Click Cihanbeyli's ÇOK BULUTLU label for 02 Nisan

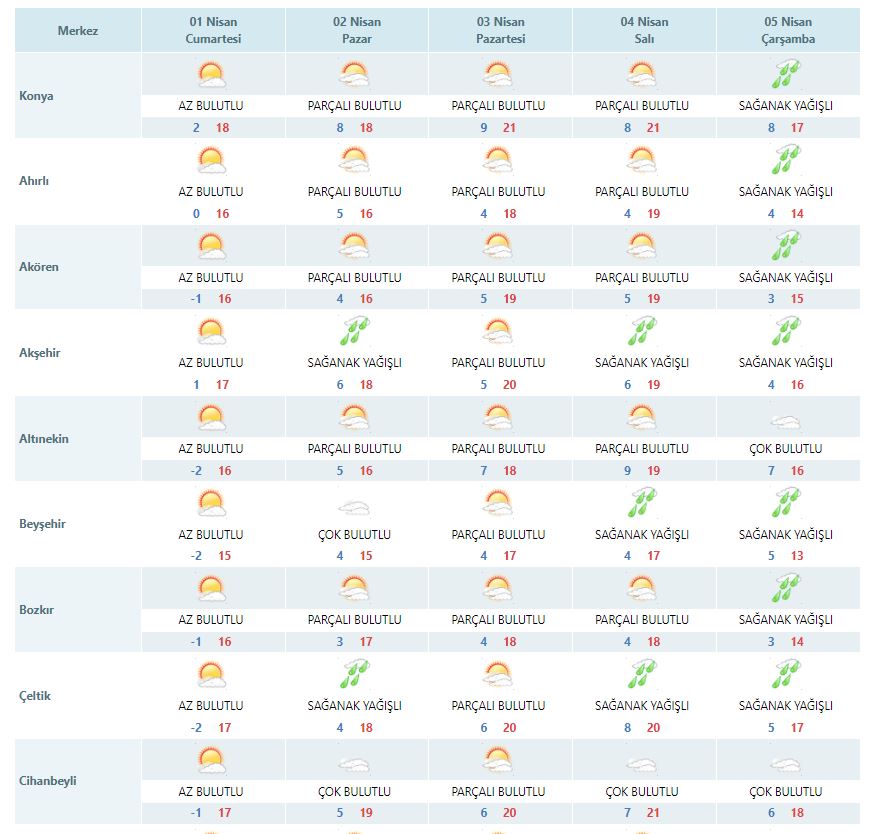355,792
